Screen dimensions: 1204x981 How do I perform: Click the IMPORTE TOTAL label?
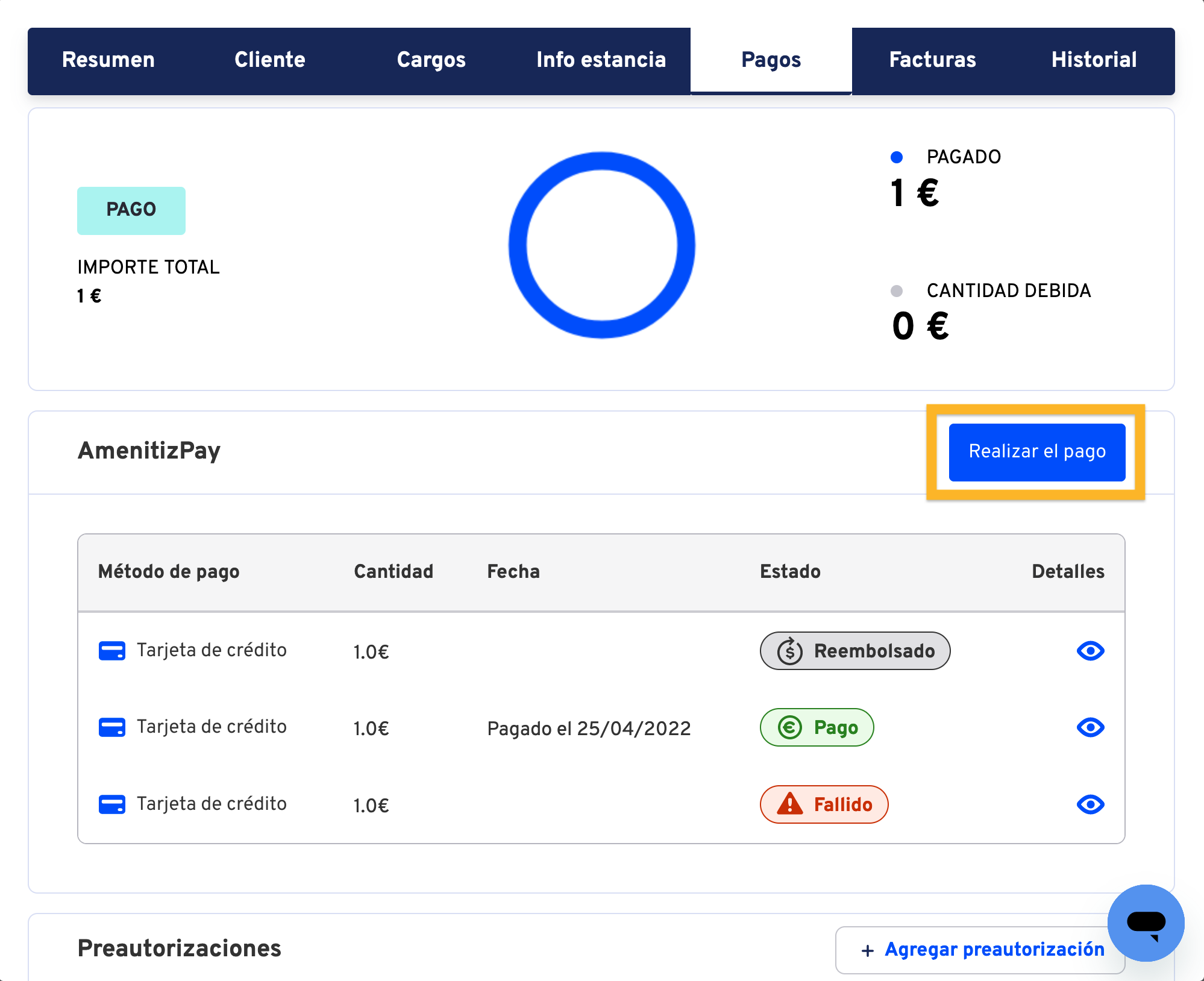pos(148,267)
